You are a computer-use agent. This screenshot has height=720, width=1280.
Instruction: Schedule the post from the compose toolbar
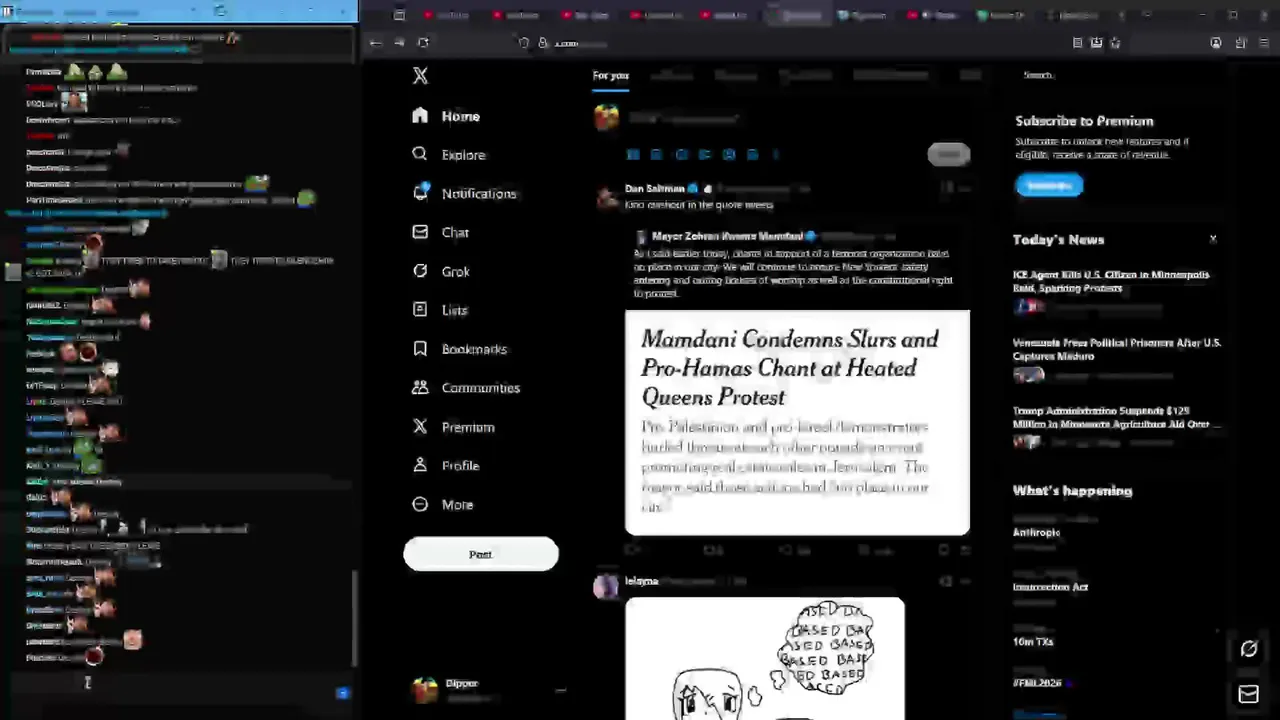752,154
